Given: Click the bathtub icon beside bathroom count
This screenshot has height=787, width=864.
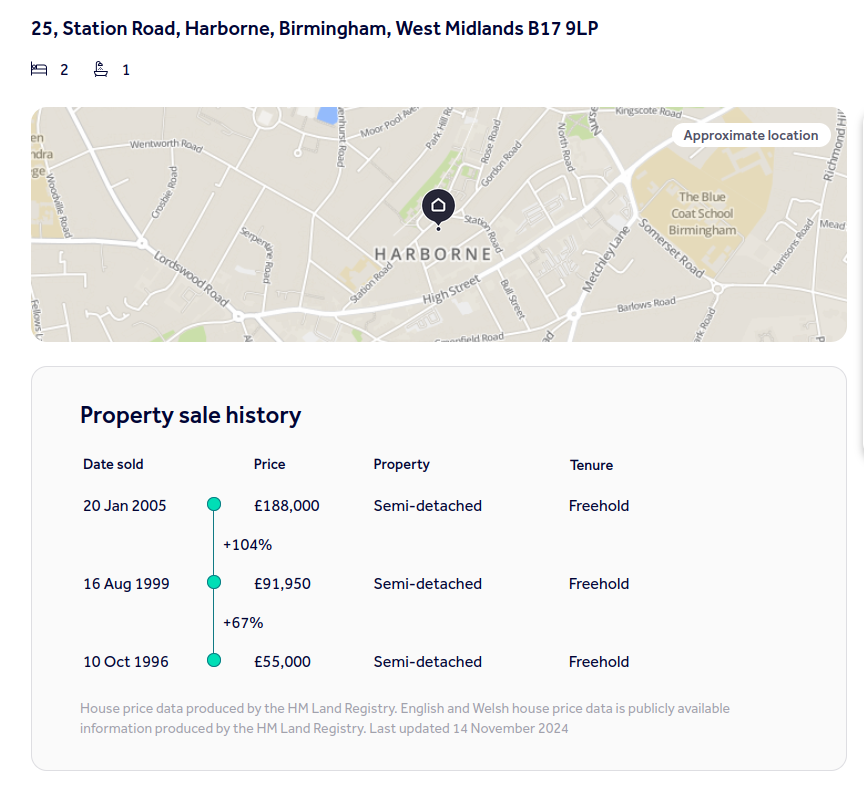Looking at the screenshot, I should point(101,69).
